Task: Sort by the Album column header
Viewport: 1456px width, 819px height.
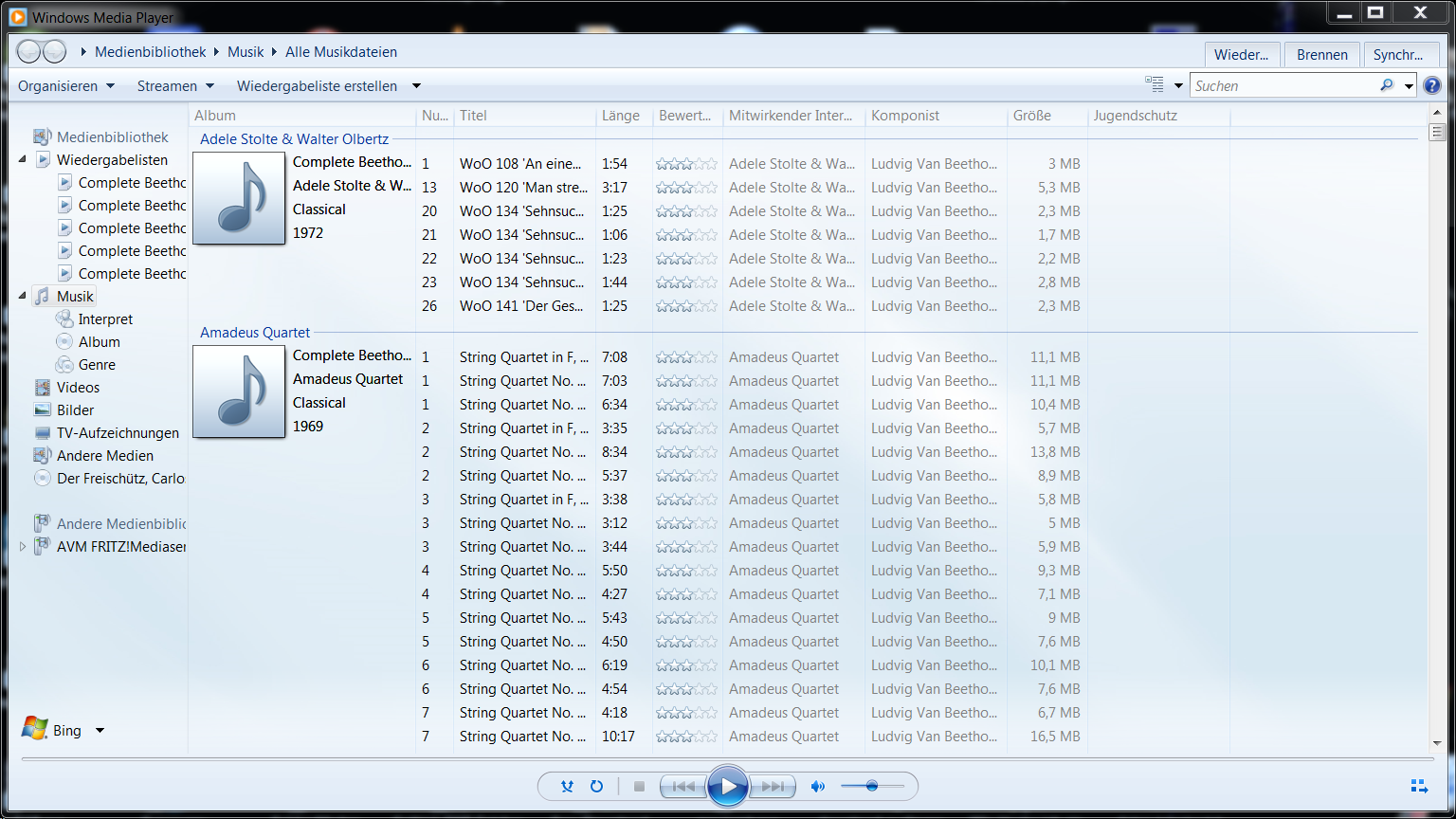Action: [x=302, y=116]
